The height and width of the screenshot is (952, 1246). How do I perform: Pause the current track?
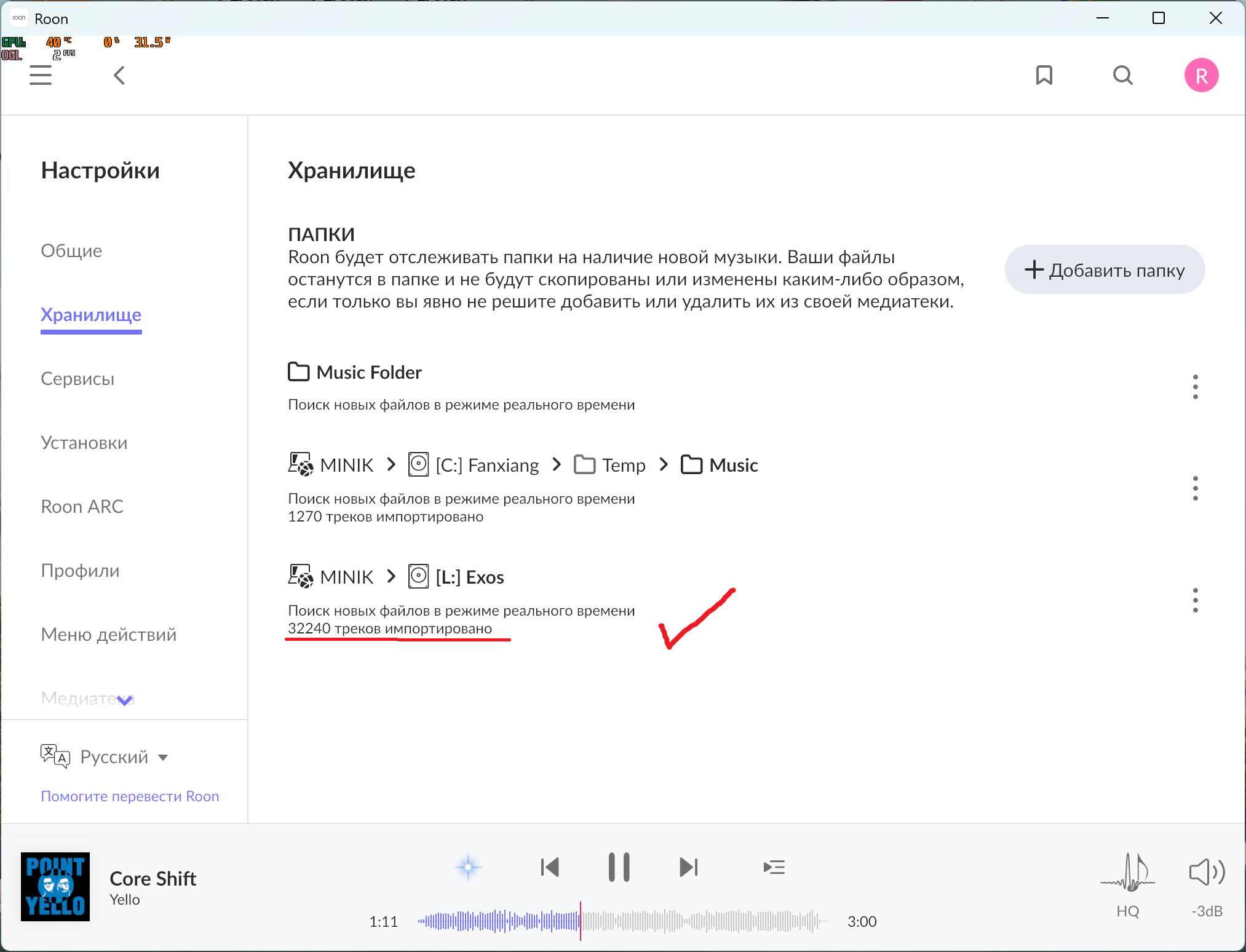pyautogui.click(x=619, y=867)
